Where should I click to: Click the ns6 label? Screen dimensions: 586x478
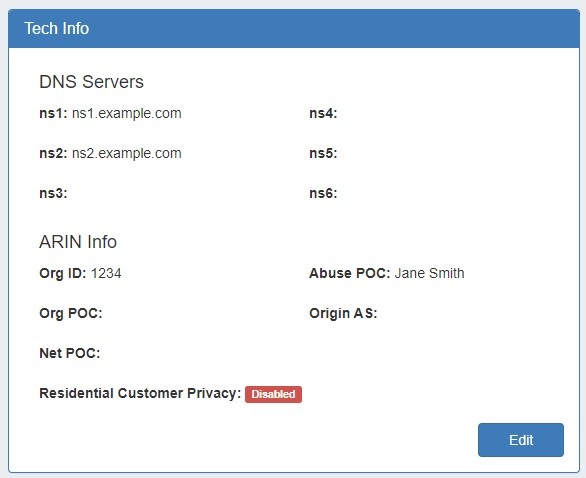323,193
